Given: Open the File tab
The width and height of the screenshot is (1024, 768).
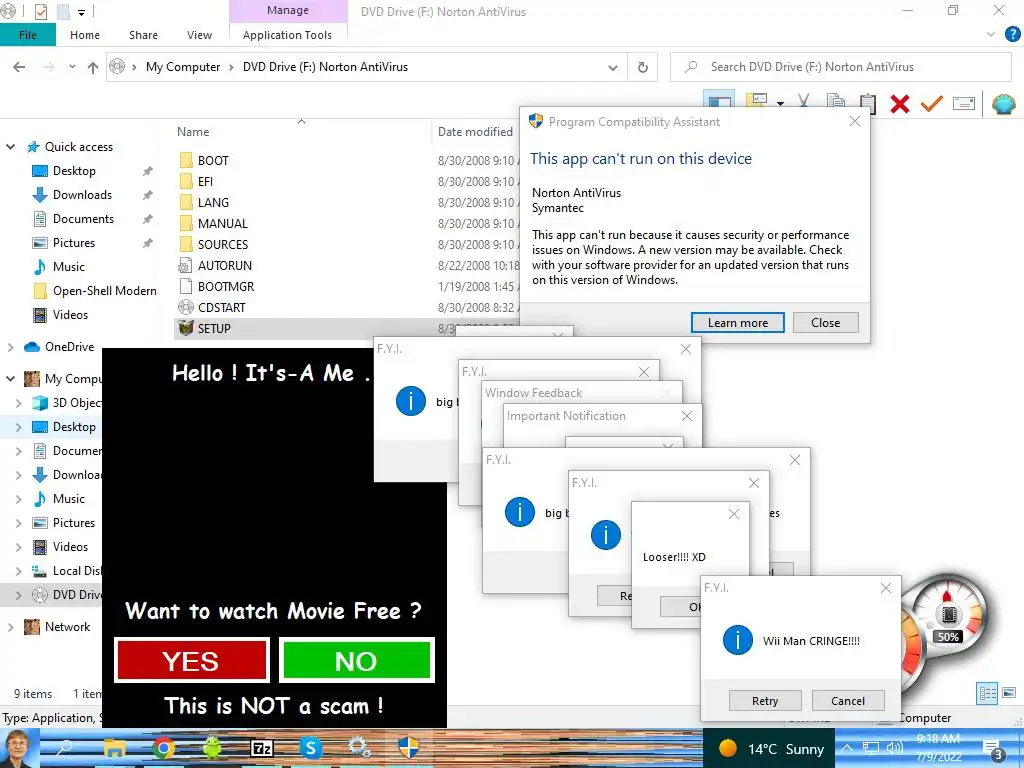Looking at the screenshot, I should click(x=27, y=35).
